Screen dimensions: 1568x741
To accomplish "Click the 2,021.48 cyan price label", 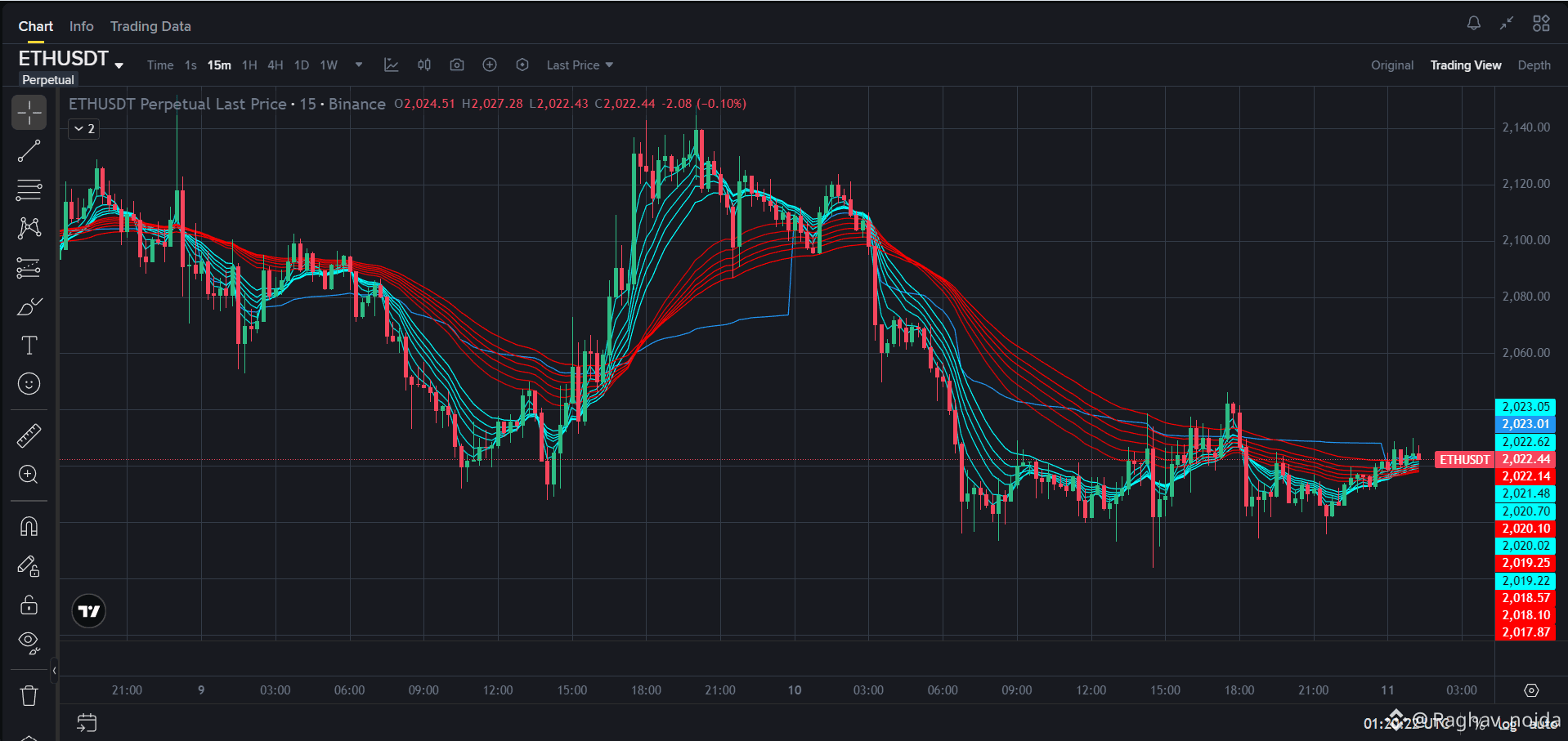I will pos(1525,493).
